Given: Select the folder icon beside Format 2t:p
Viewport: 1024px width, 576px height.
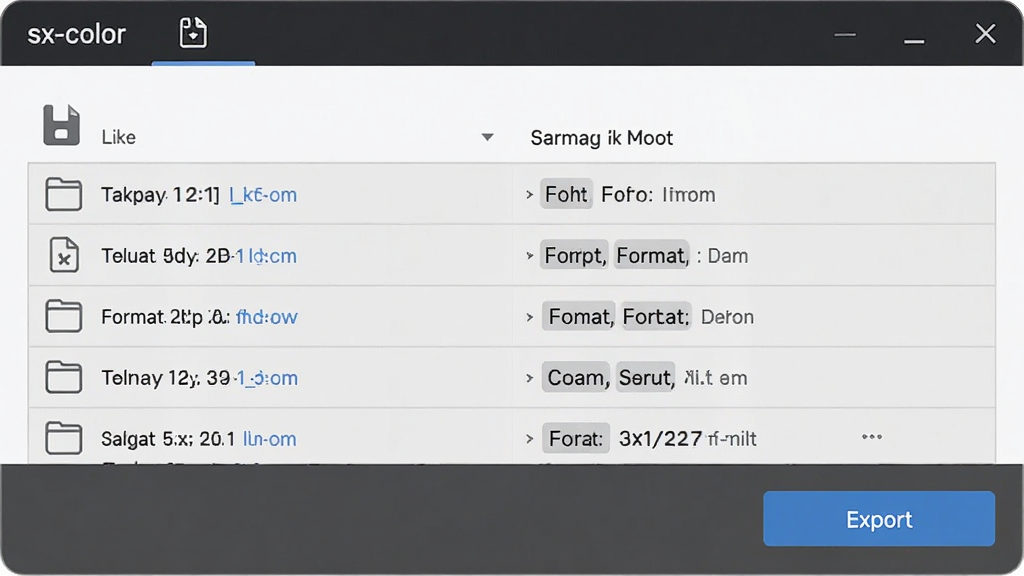Looking at the screenshot, I should click(63, 316).
